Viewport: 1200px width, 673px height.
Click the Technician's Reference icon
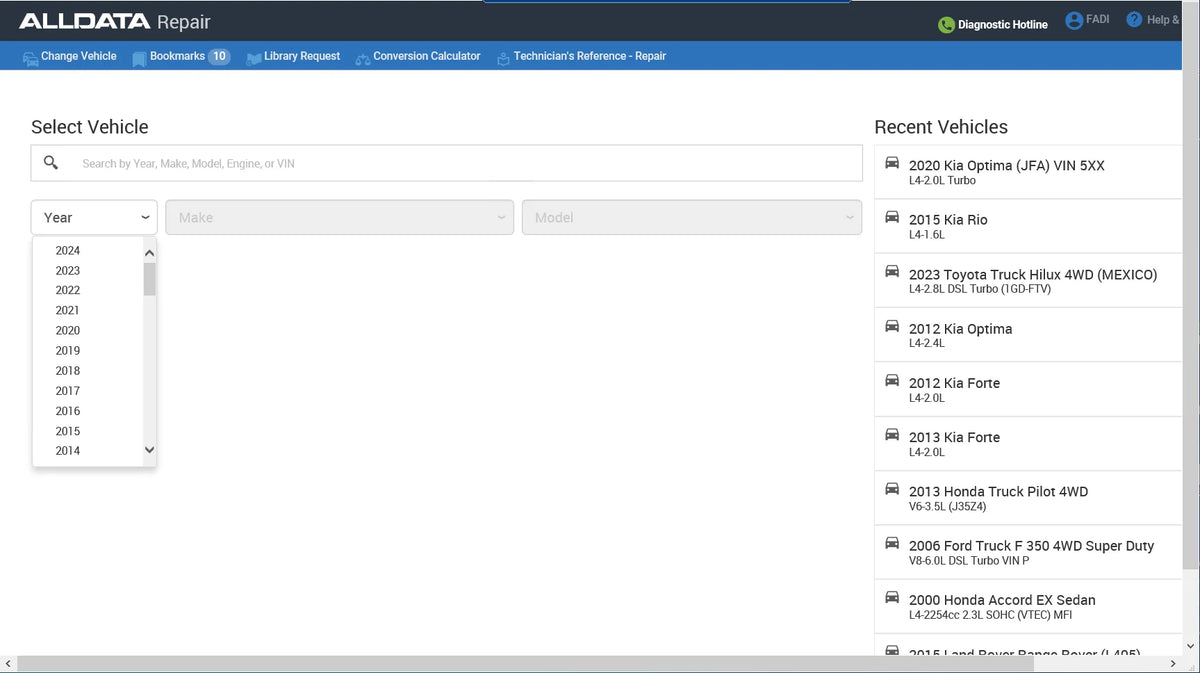pyautogui.click(x=503, y=58)
